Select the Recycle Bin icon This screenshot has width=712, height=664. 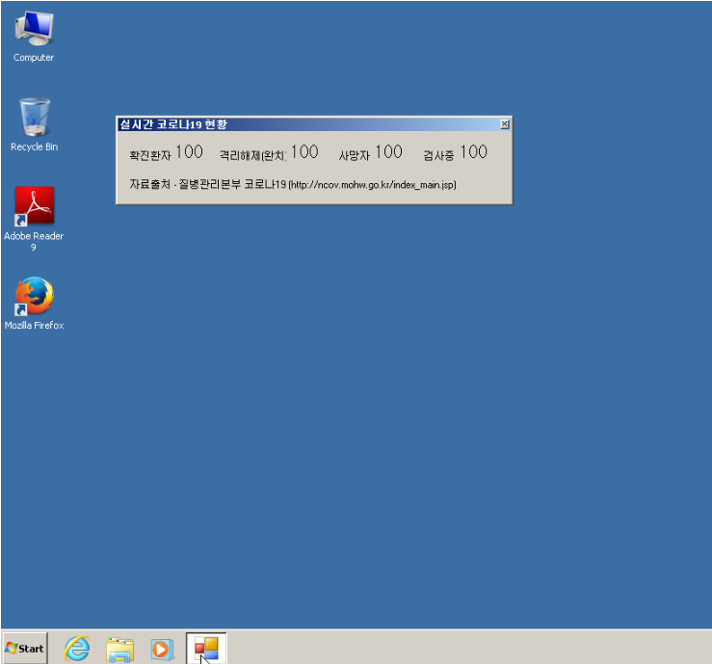coord(34,120)
